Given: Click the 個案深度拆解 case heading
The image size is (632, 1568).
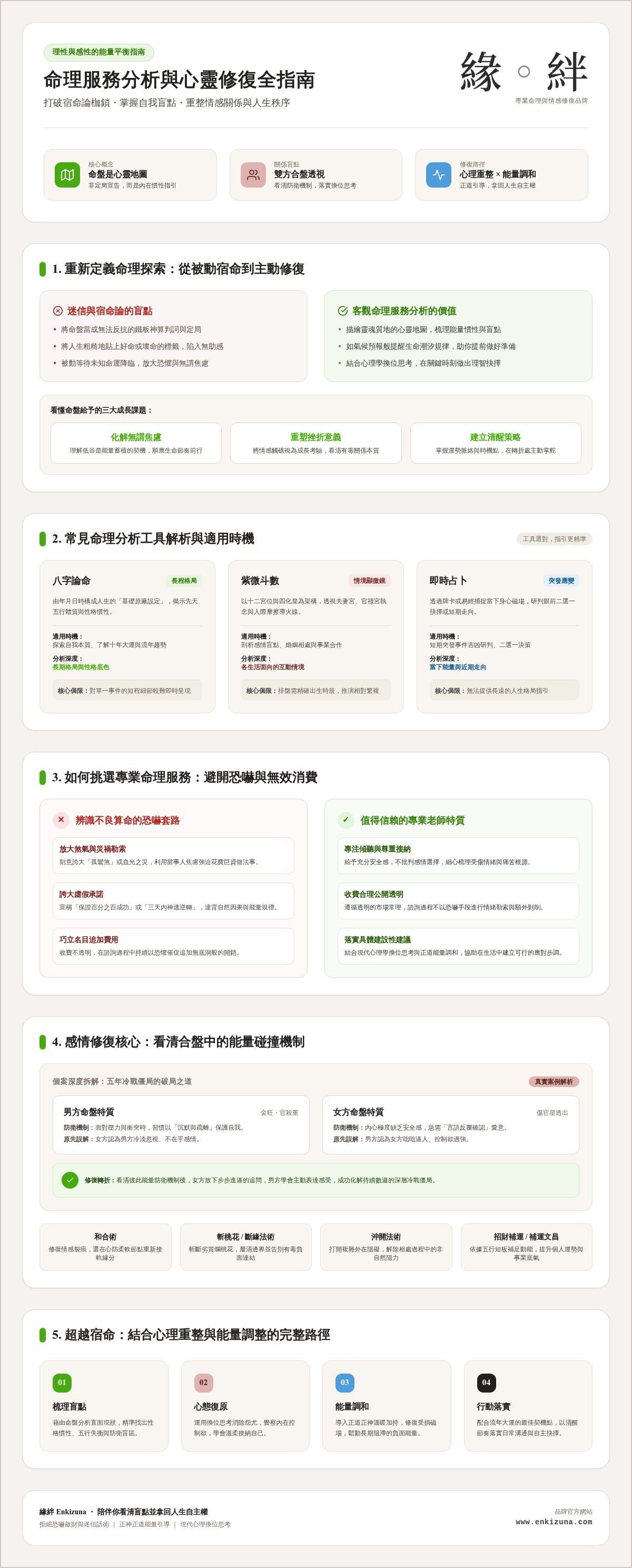Looking at the screenshot, I should click(122, 1082).
